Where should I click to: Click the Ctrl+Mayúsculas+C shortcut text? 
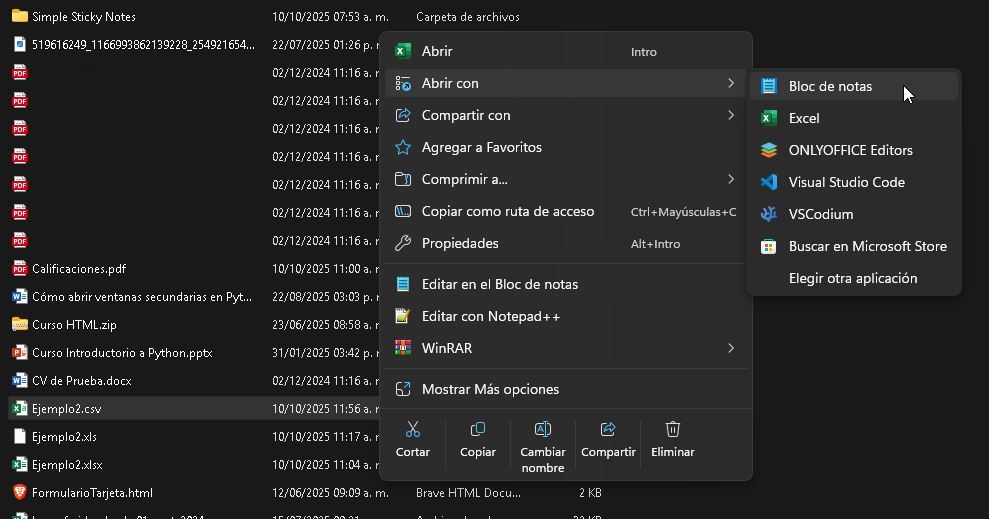click(683, 212)
